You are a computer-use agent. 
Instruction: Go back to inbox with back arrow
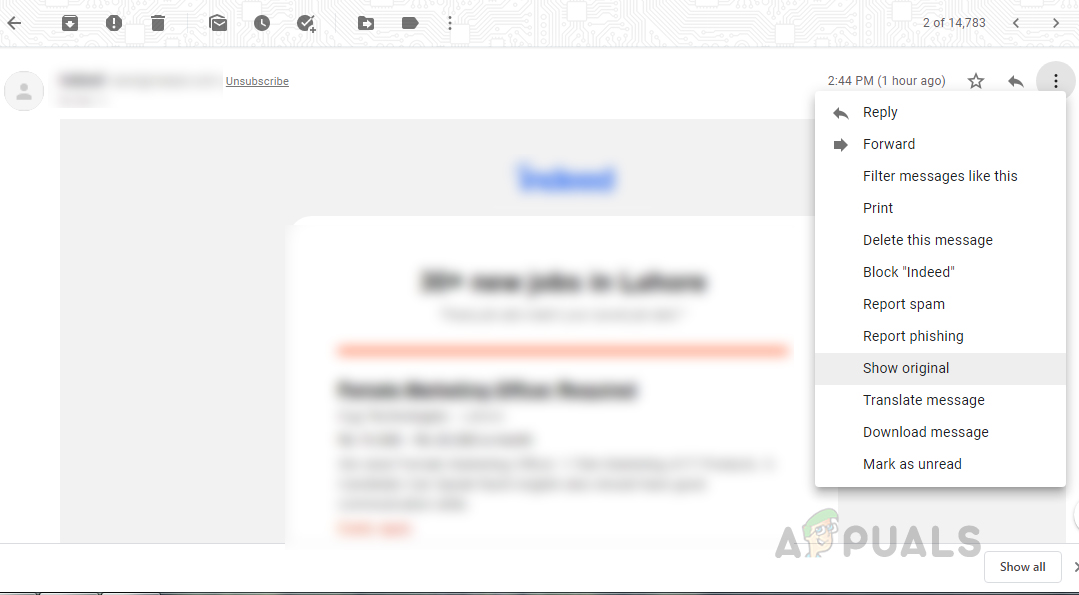pyautogui.click(x=14, y=23)
